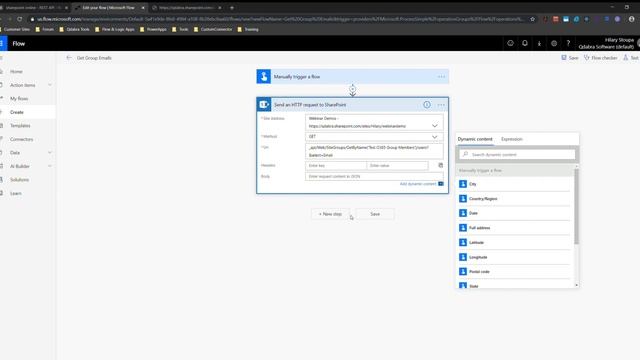640x360 pixels.
Task: Expand the Data sidebar section
Action: click(x=50, y=153)
